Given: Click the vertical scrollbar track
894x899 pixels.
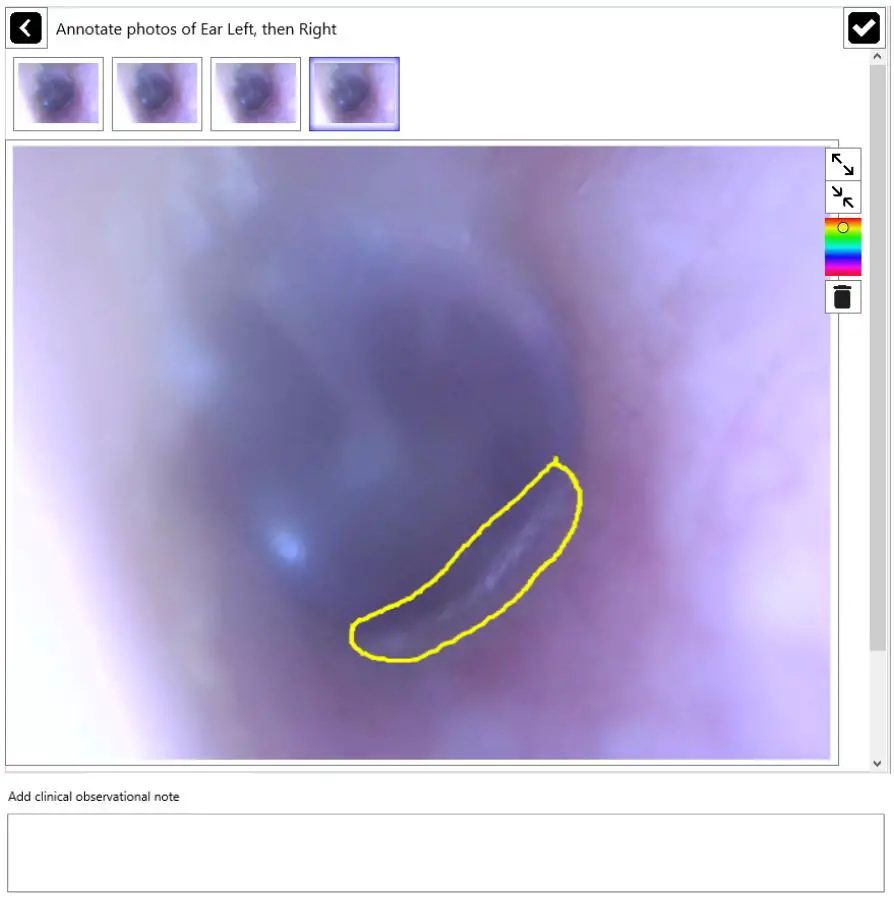Looking at the screenshot, I should pyautogui.click(x=877, y=400).
